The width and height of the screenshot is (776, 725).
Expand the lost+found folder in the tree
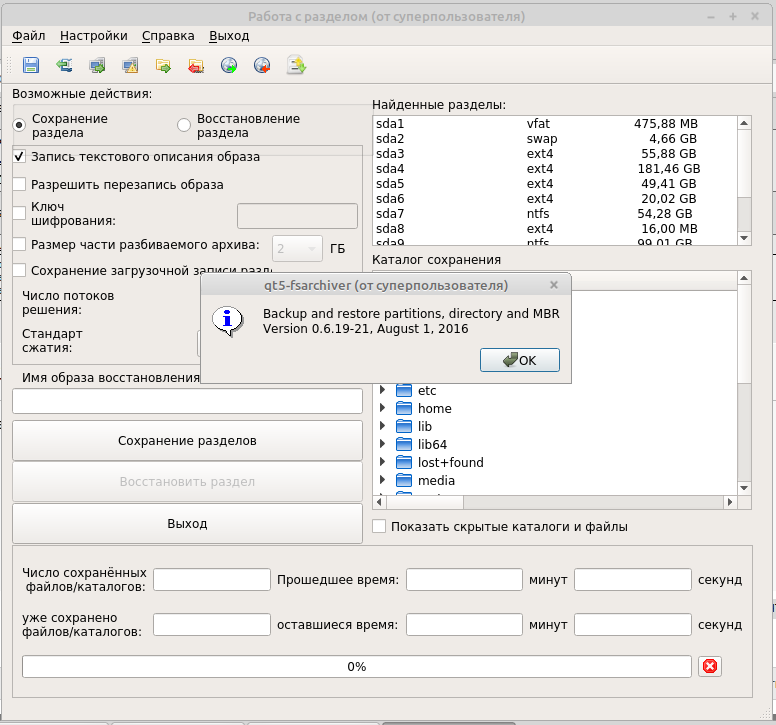382,462
